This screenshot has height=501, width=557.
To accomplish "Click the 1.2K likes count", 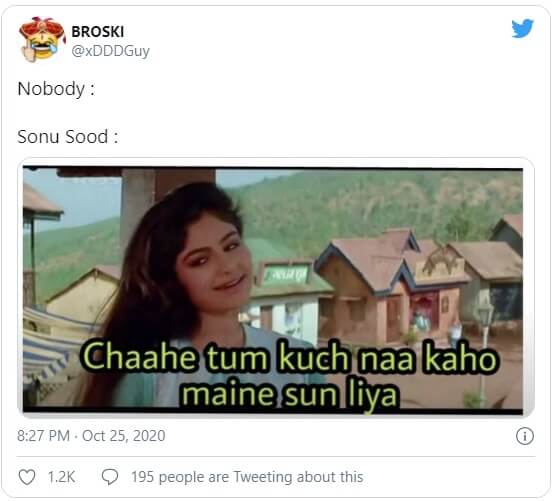I will coord(61,477).
